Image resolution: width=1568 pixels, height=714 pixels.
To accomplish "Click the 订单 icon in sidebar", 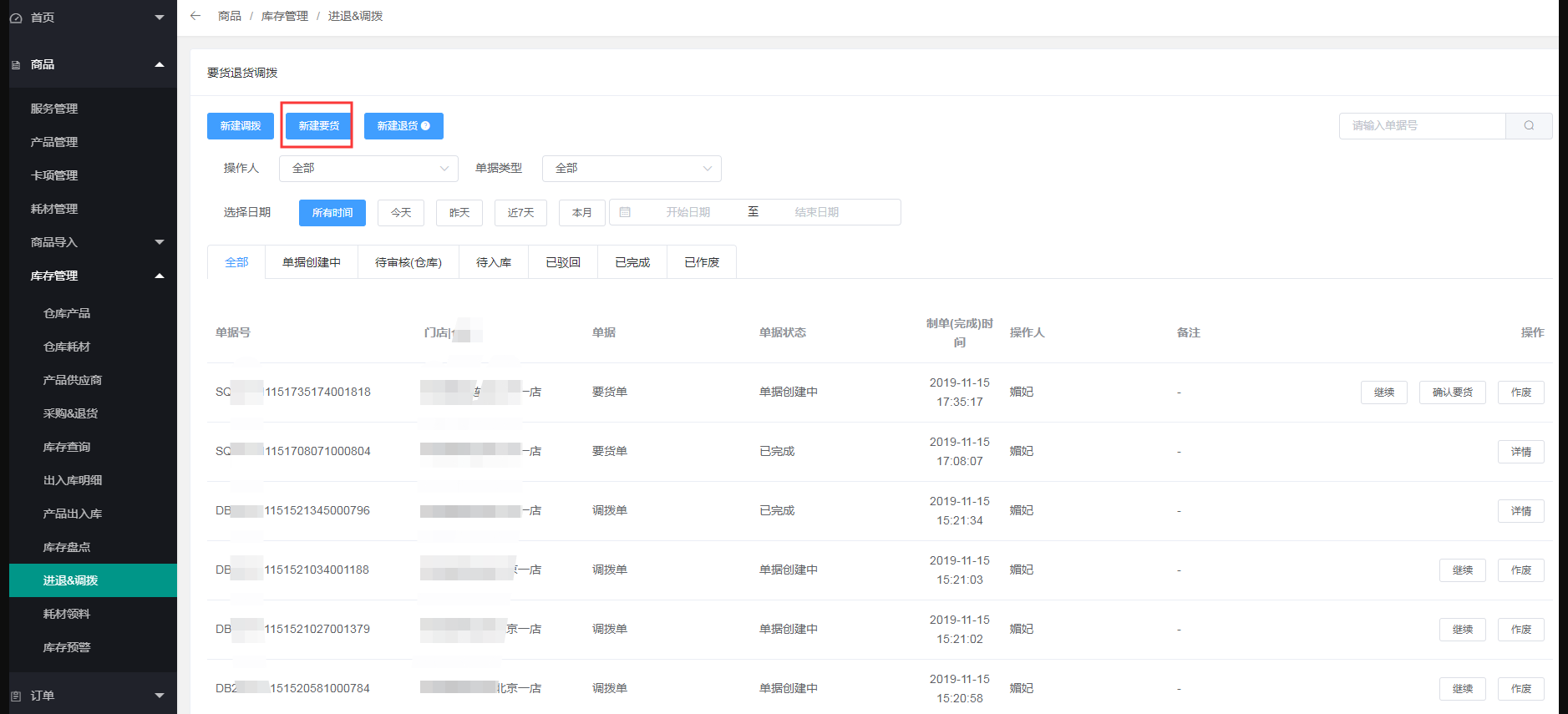I will click(16, 696).
